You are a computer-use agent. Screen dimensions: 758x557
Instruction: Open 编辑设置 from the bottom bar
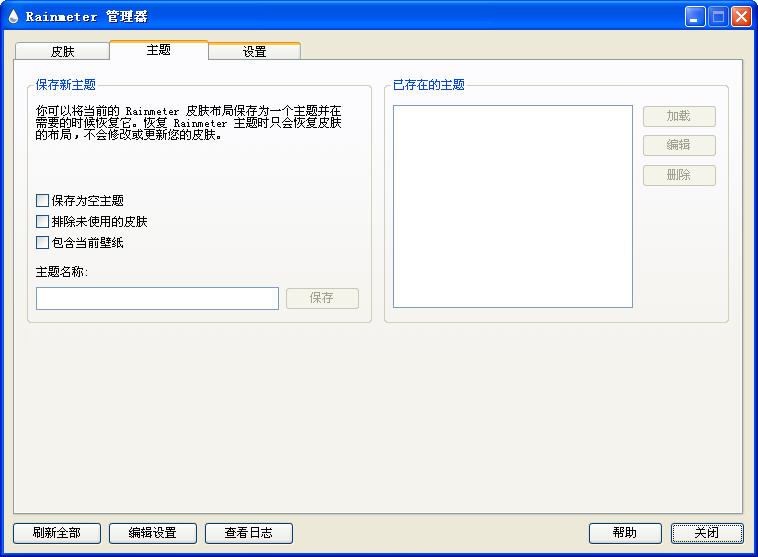point(153,533)
